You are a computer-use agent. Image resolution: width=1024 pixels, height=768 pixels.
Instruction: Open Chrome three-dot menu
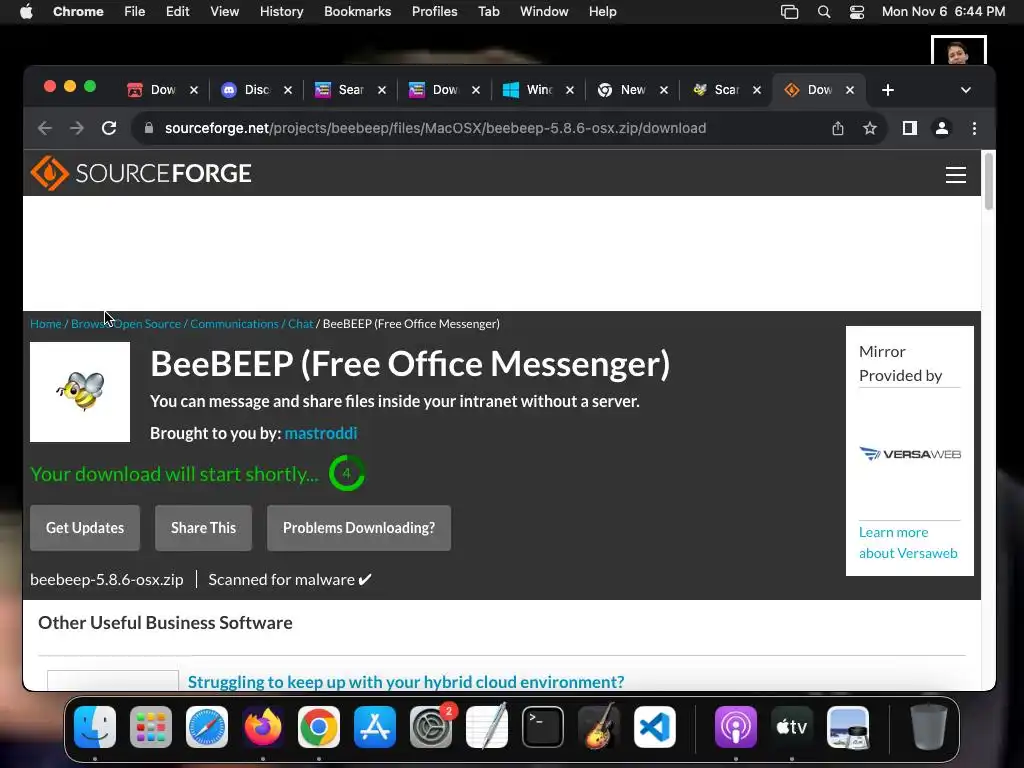974,128
